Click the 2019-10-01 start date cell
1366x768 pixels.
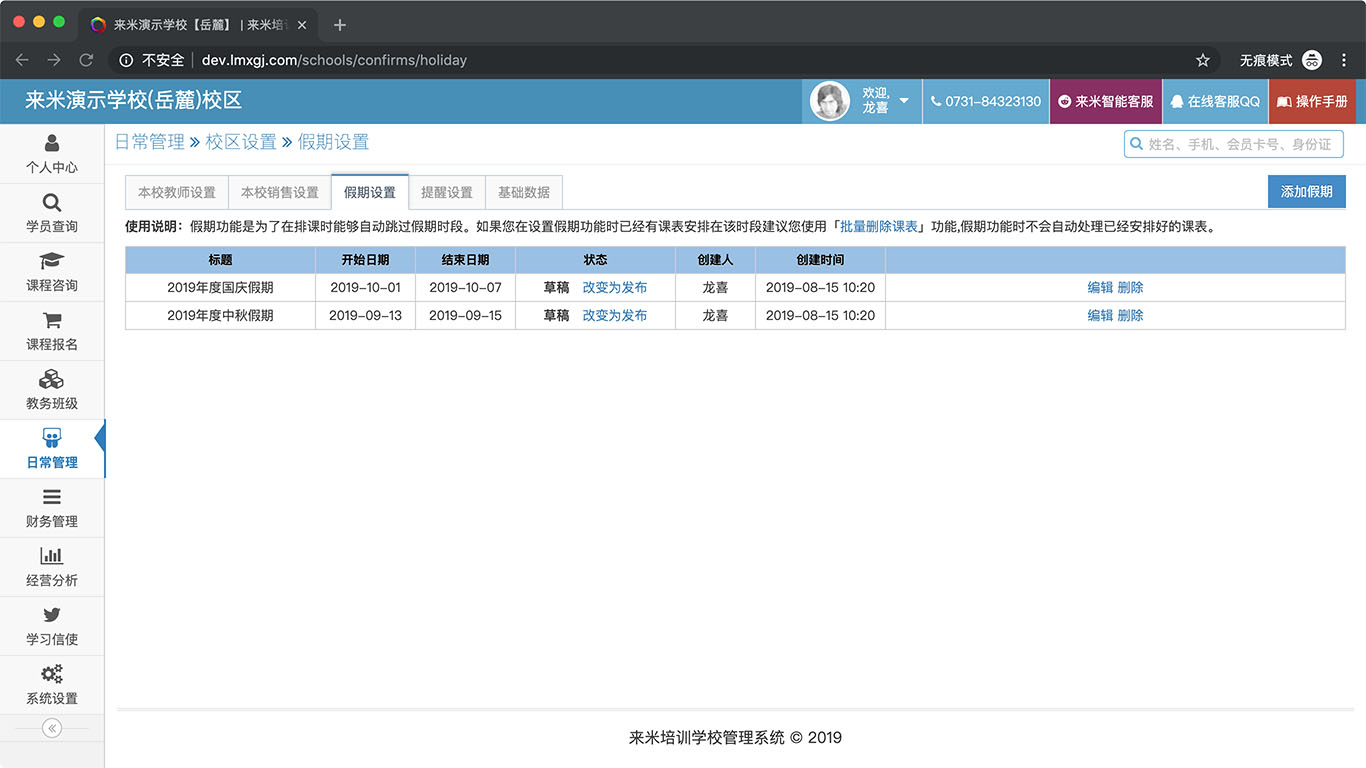(x=365, y=287)
